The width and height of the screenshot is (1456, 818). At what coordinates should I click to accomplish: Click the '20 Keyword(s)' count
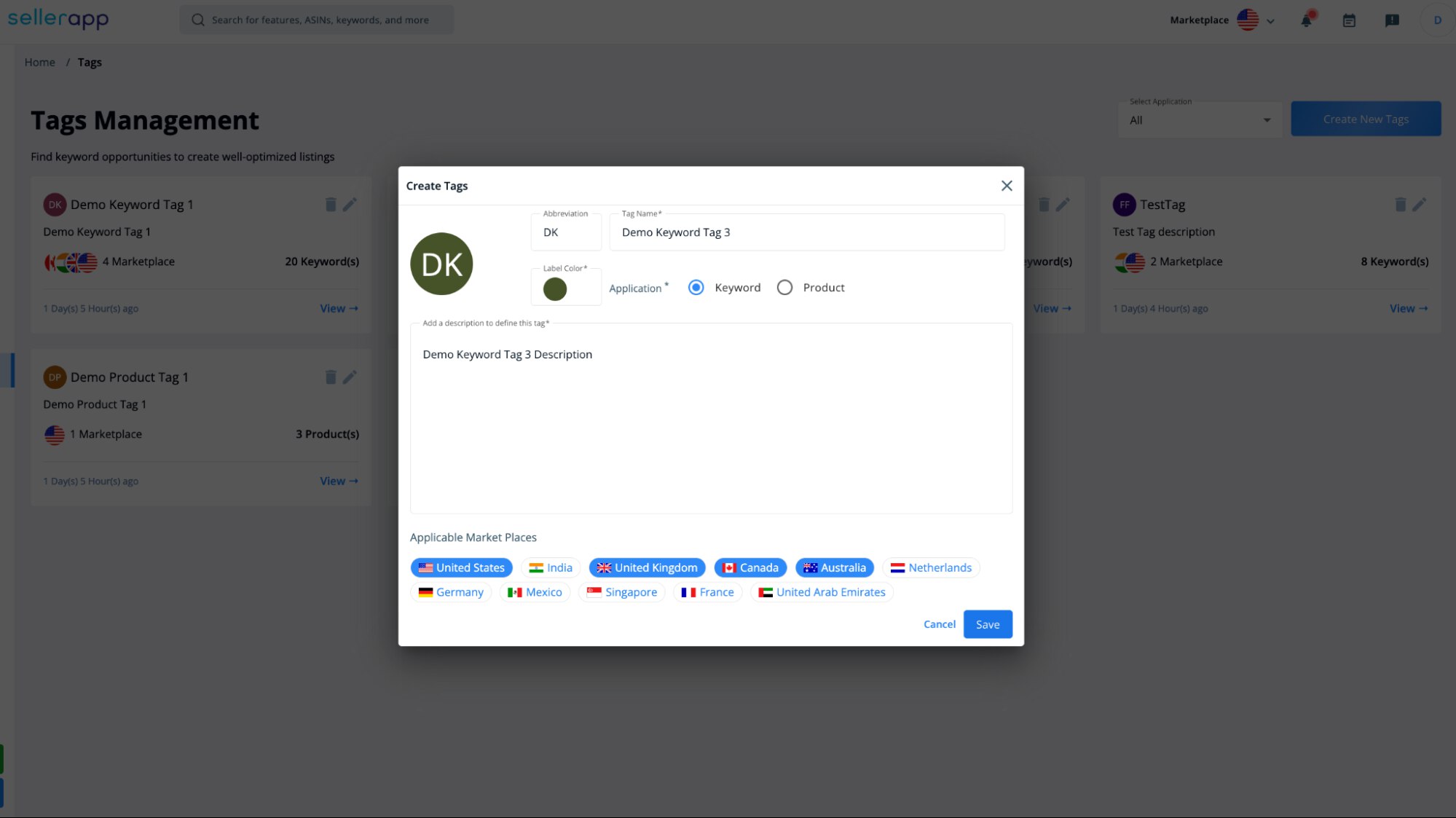point(322,261)
